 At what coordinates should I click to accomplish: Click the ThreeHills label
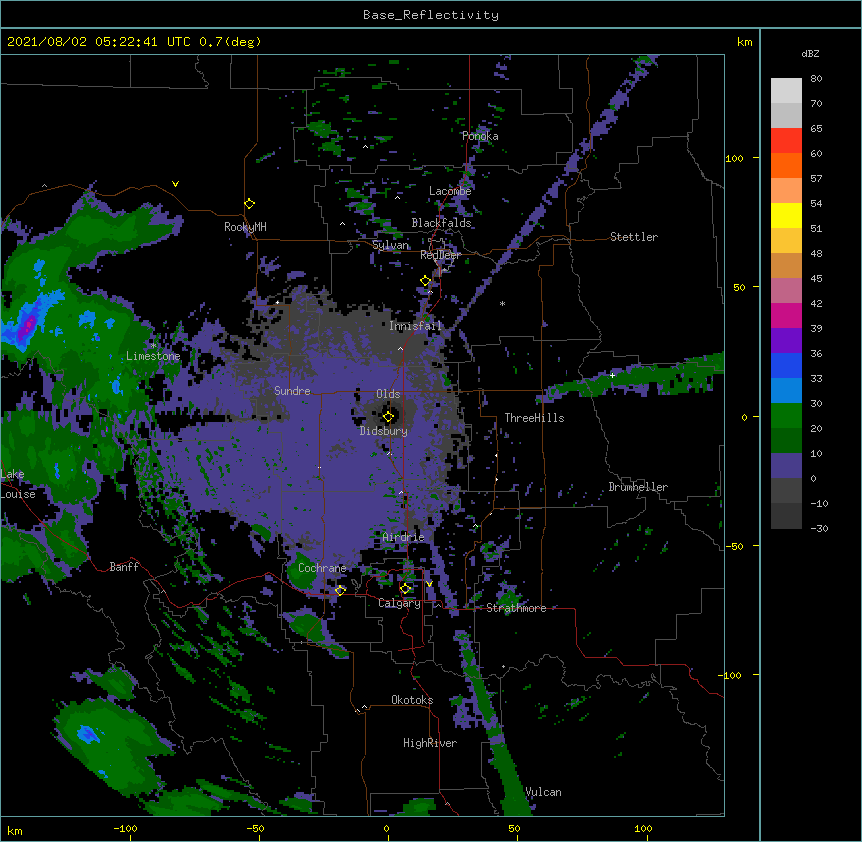tap(534, 418)
